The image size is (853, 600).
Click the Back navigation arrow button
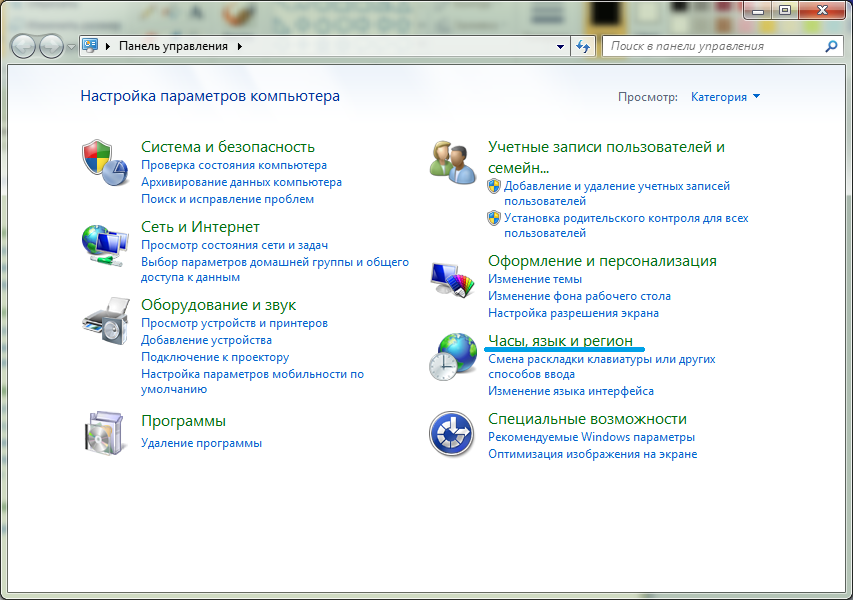click(23, 47)
